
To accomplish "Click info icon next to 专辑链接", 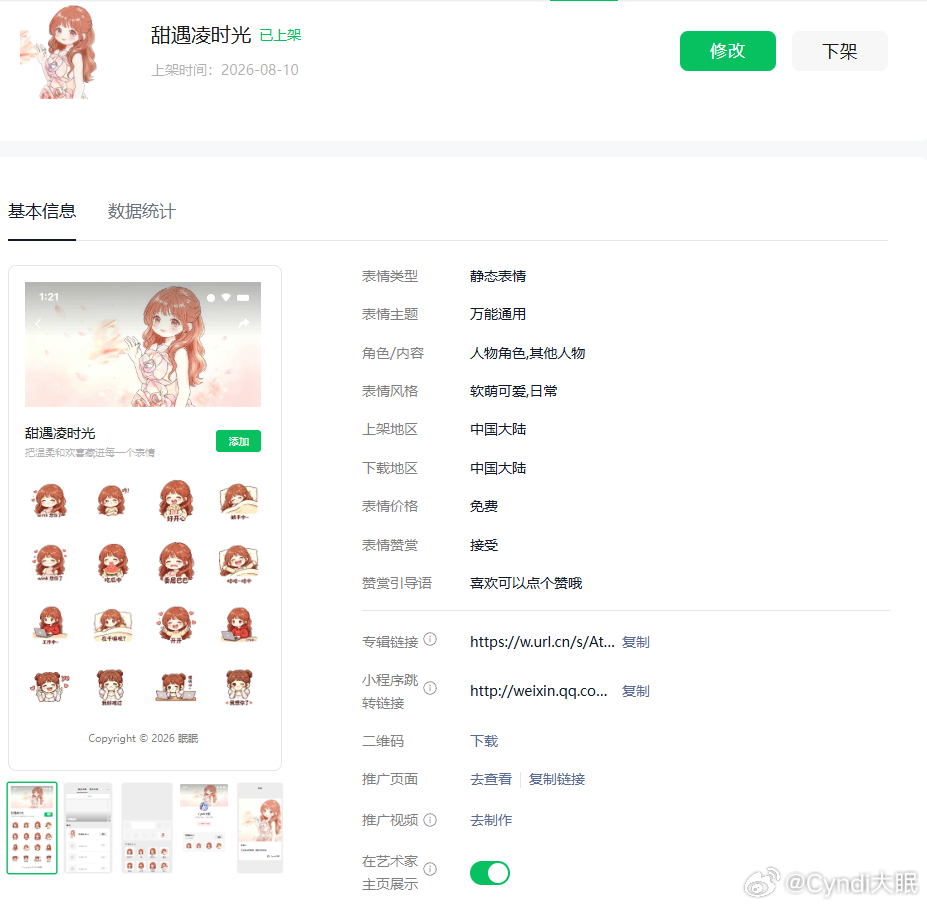I will [x=430, y=639].
